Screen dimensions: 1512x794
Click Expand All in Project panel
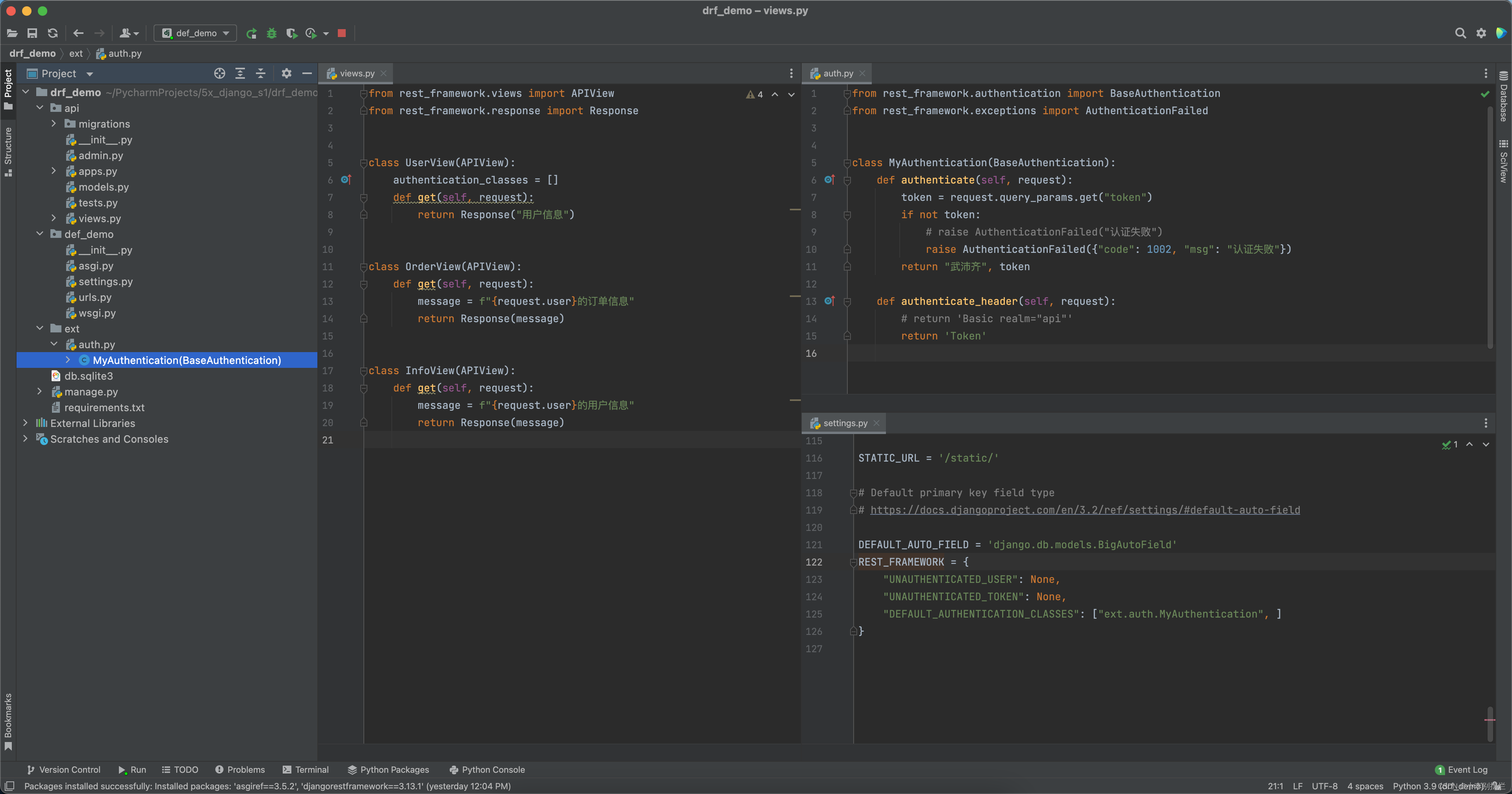point(240,73)
